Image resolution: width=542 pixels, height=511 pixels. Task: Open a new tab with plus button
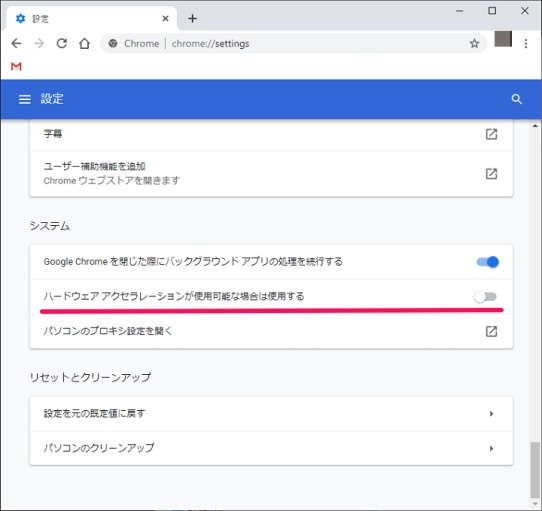[x=193, y=18]
